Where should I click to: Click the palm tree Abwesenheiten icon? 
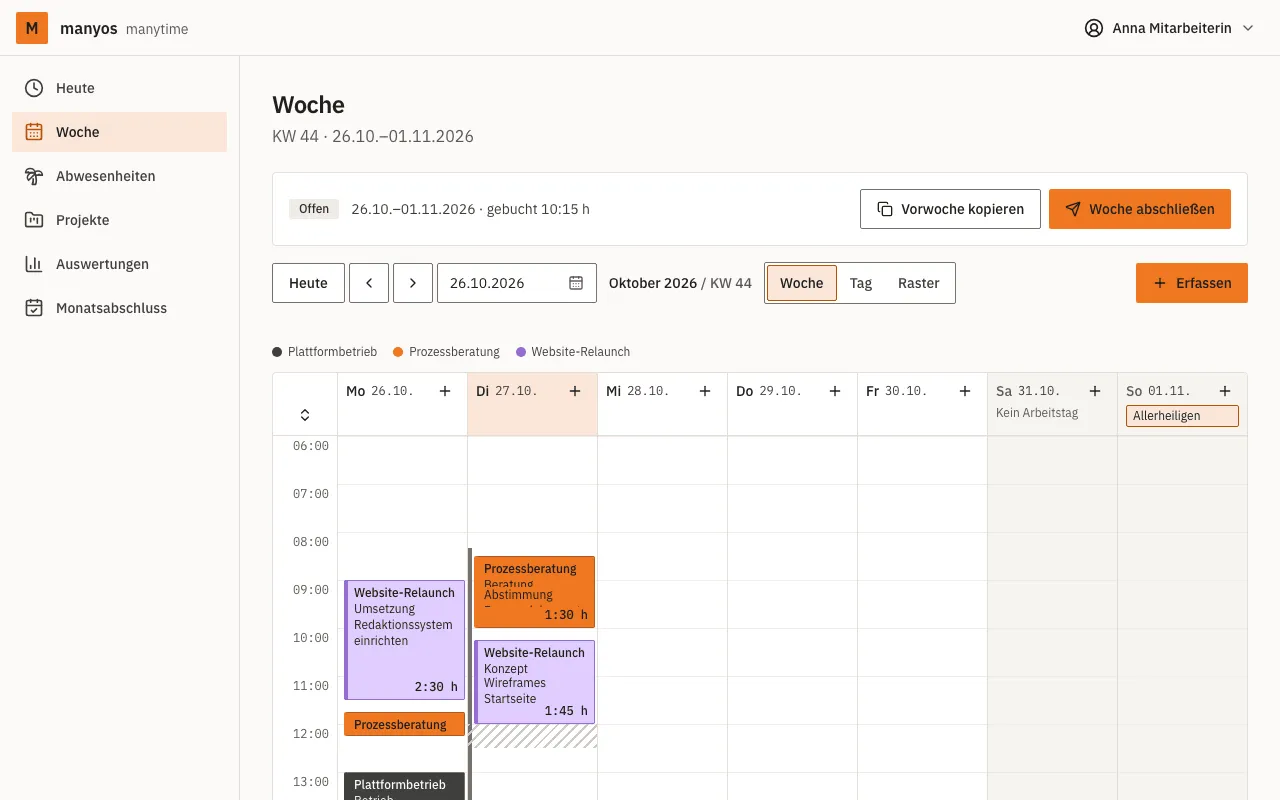[34, 176]
